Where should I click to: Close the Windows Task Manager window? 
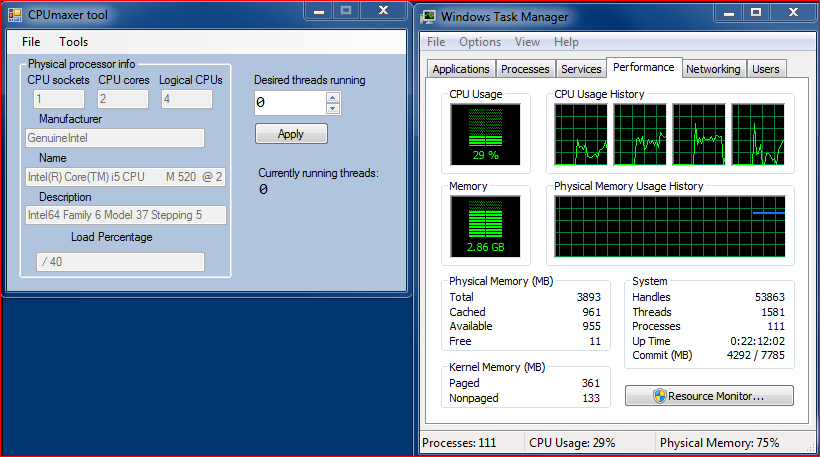click(x=793, y=12)
